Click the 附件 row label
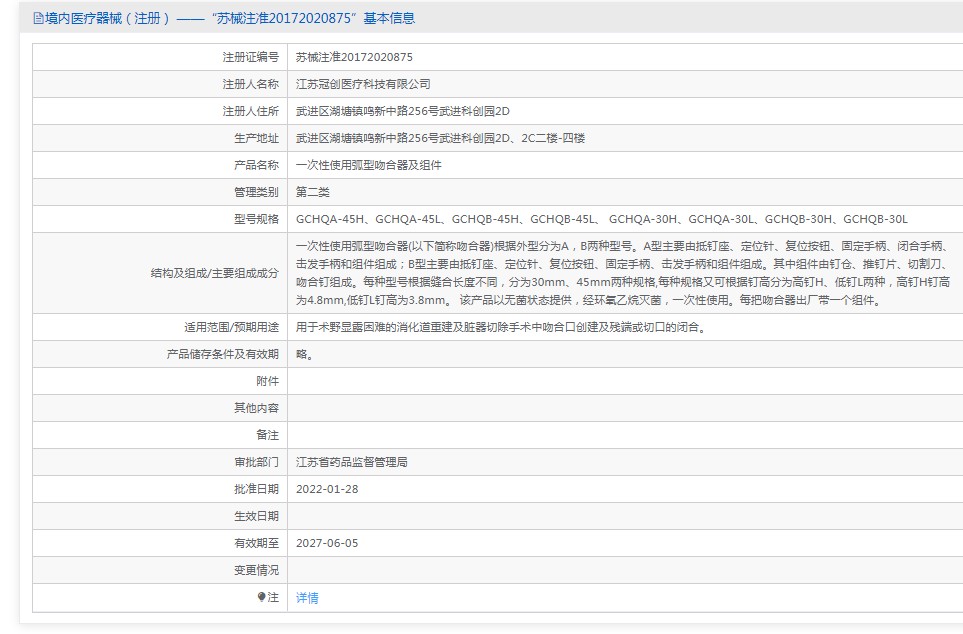This screenshot has height=634, width=963. 267,381
